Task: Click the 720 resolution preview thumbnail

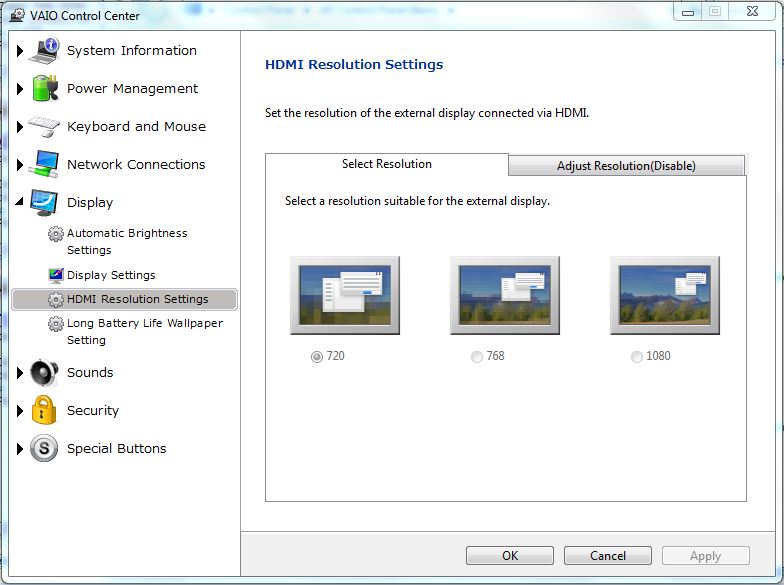Action: pos(345,295)
